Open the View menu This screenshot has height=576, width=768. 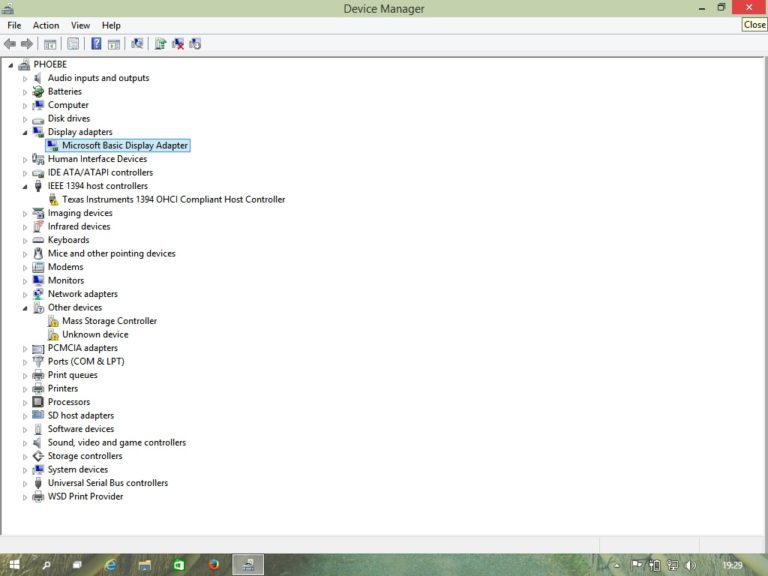tap(80, 25)
